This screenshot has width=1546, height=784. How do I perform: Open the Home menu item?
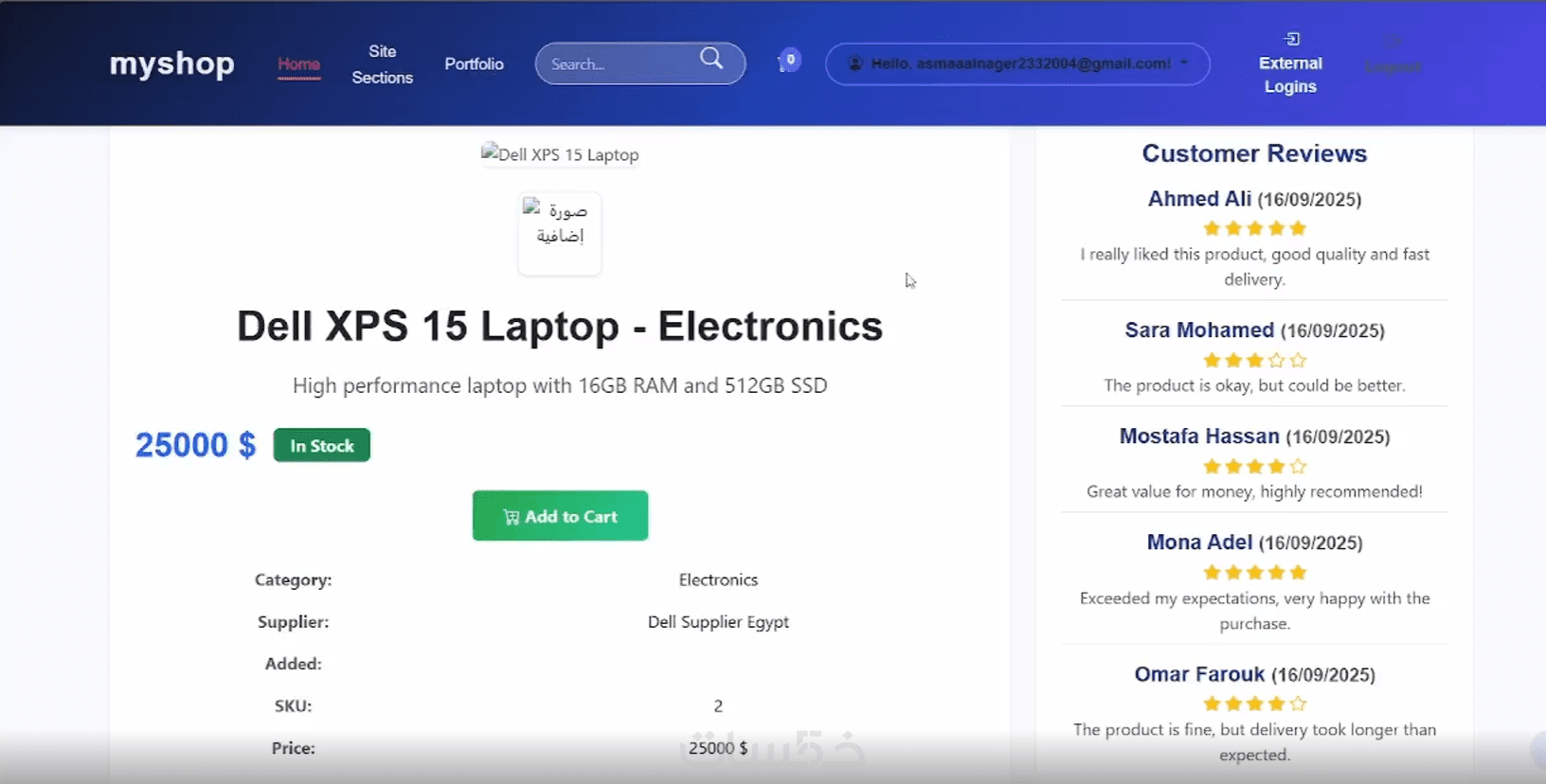click(x=298, y=64)
